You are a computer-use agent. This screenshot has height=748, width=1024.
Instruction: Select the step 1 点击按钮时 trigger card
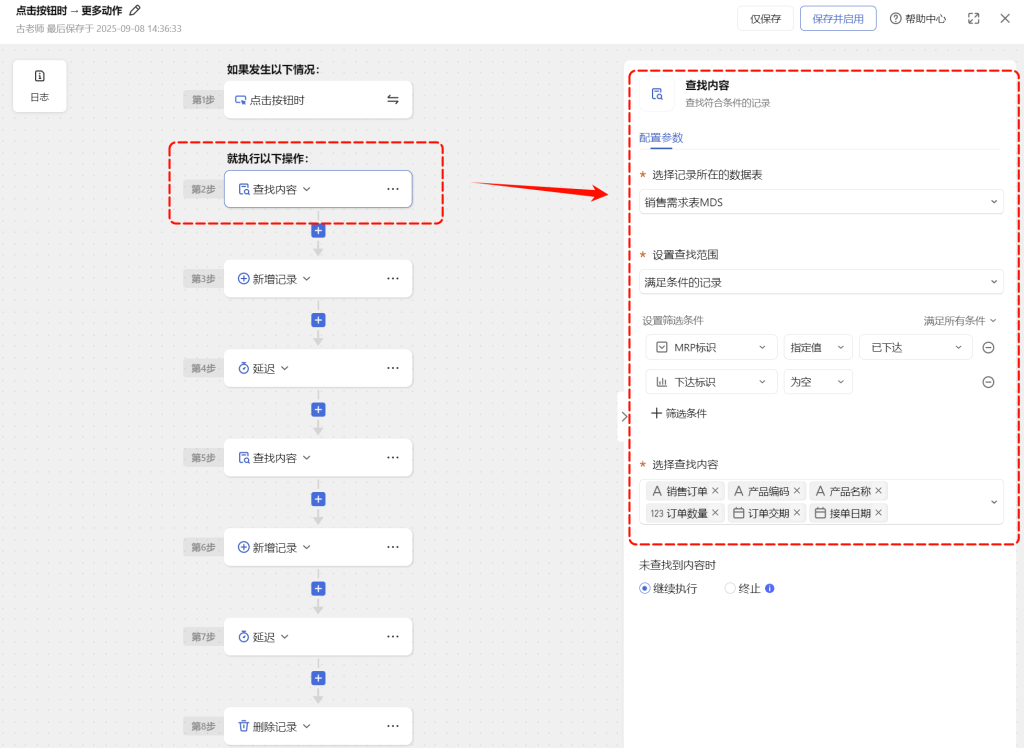coord(318,100)
